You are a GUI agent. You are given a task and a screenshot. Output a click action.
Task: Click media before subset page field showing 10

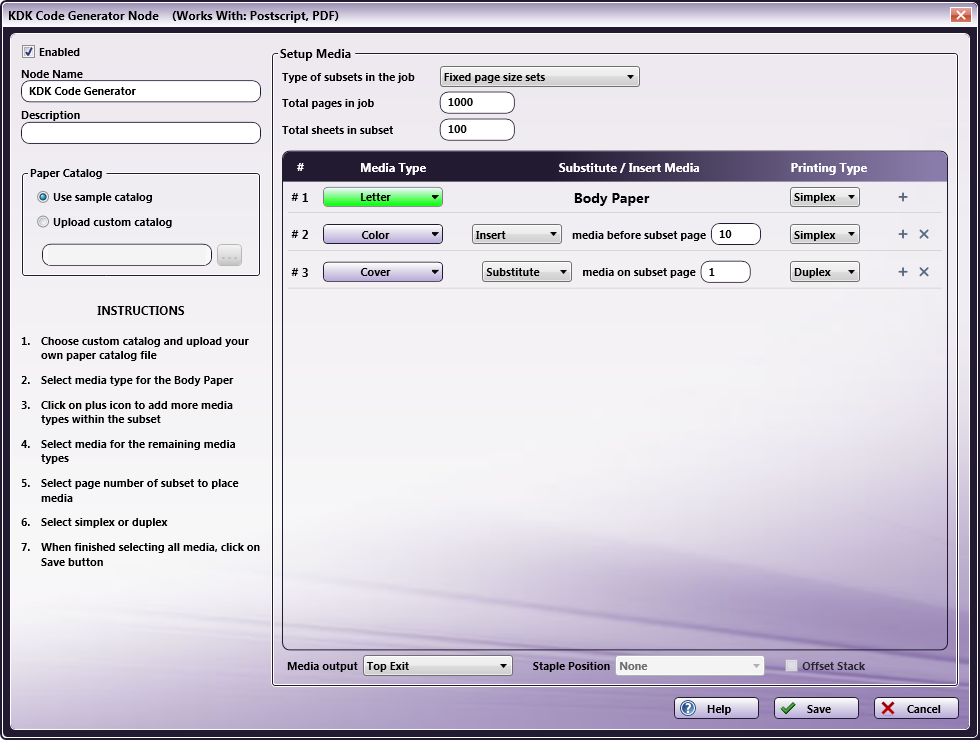(x=736, y=234)
